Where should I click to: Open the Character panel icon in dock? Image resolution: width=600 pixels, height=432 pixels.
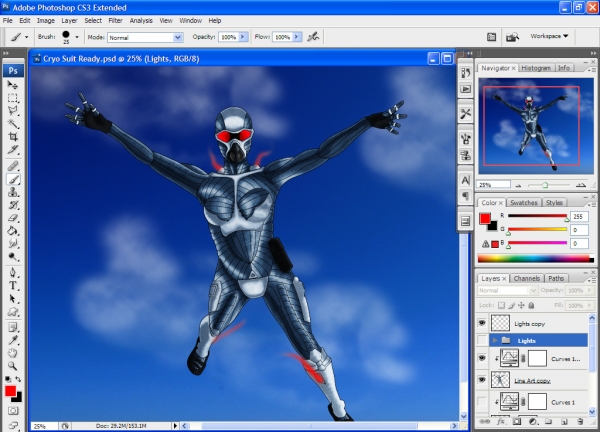[466, 180]
